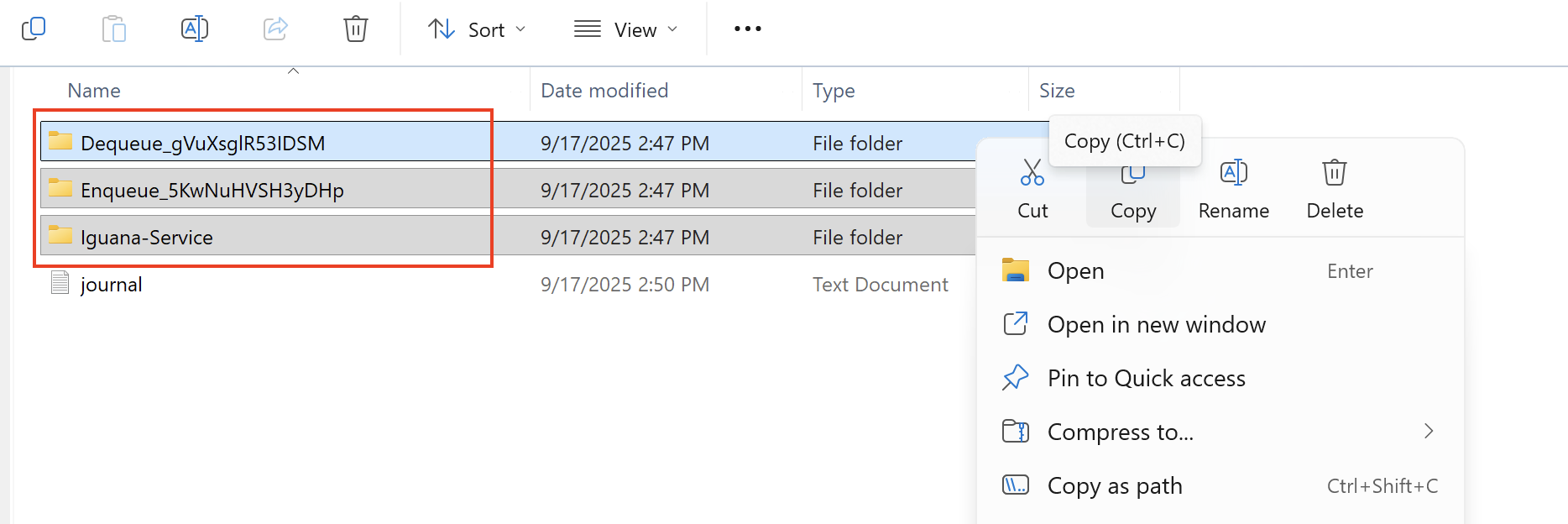Click the toolbar Share icon
This screenshot has width=1568, height=524.
(275, 29)
